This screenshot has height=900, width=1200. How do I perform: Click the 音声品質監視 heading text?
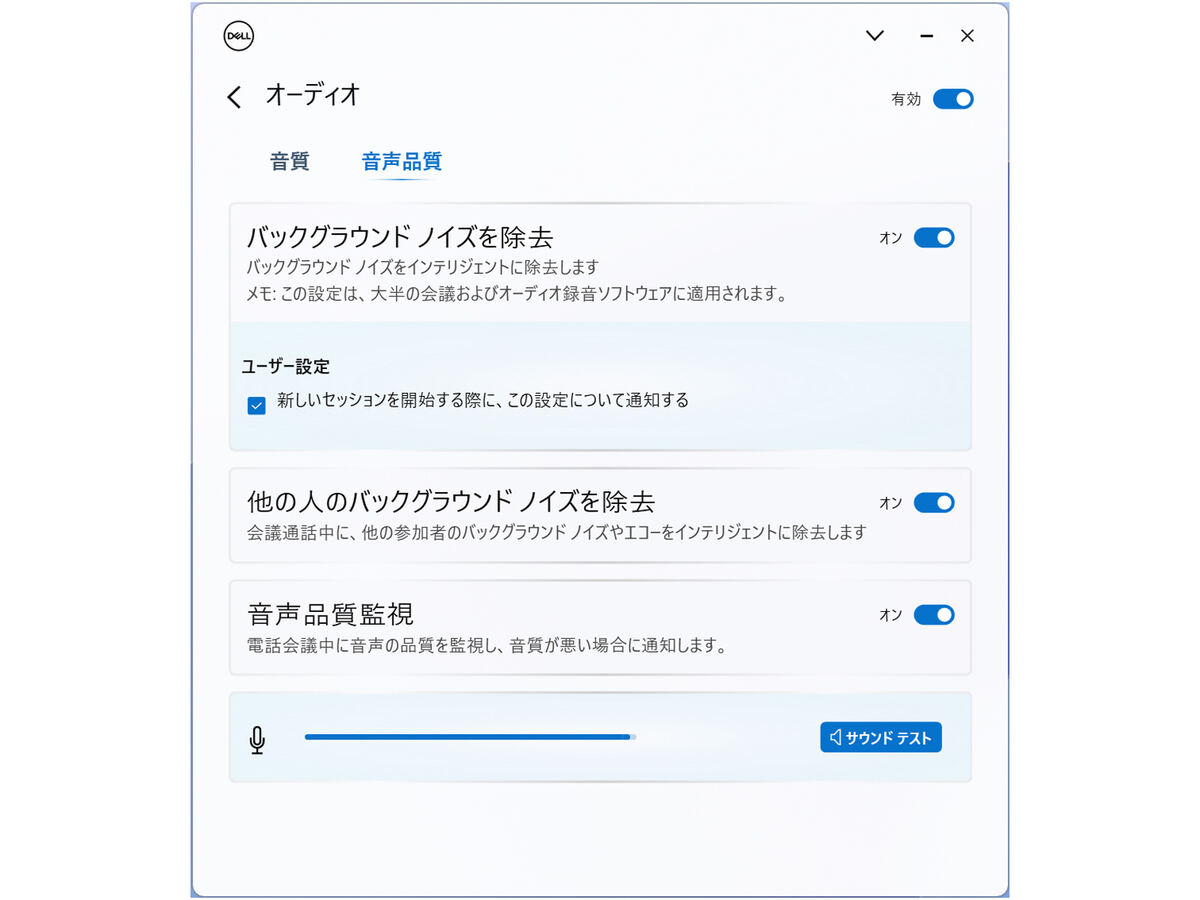[x=330, y=614]
